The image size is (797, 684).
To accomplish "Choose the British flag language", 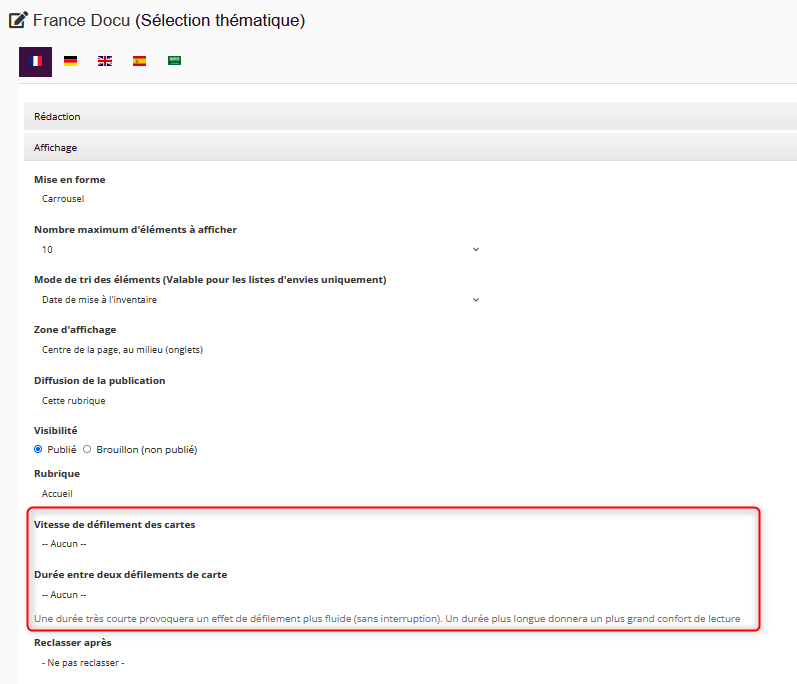I will click(105, 61).
